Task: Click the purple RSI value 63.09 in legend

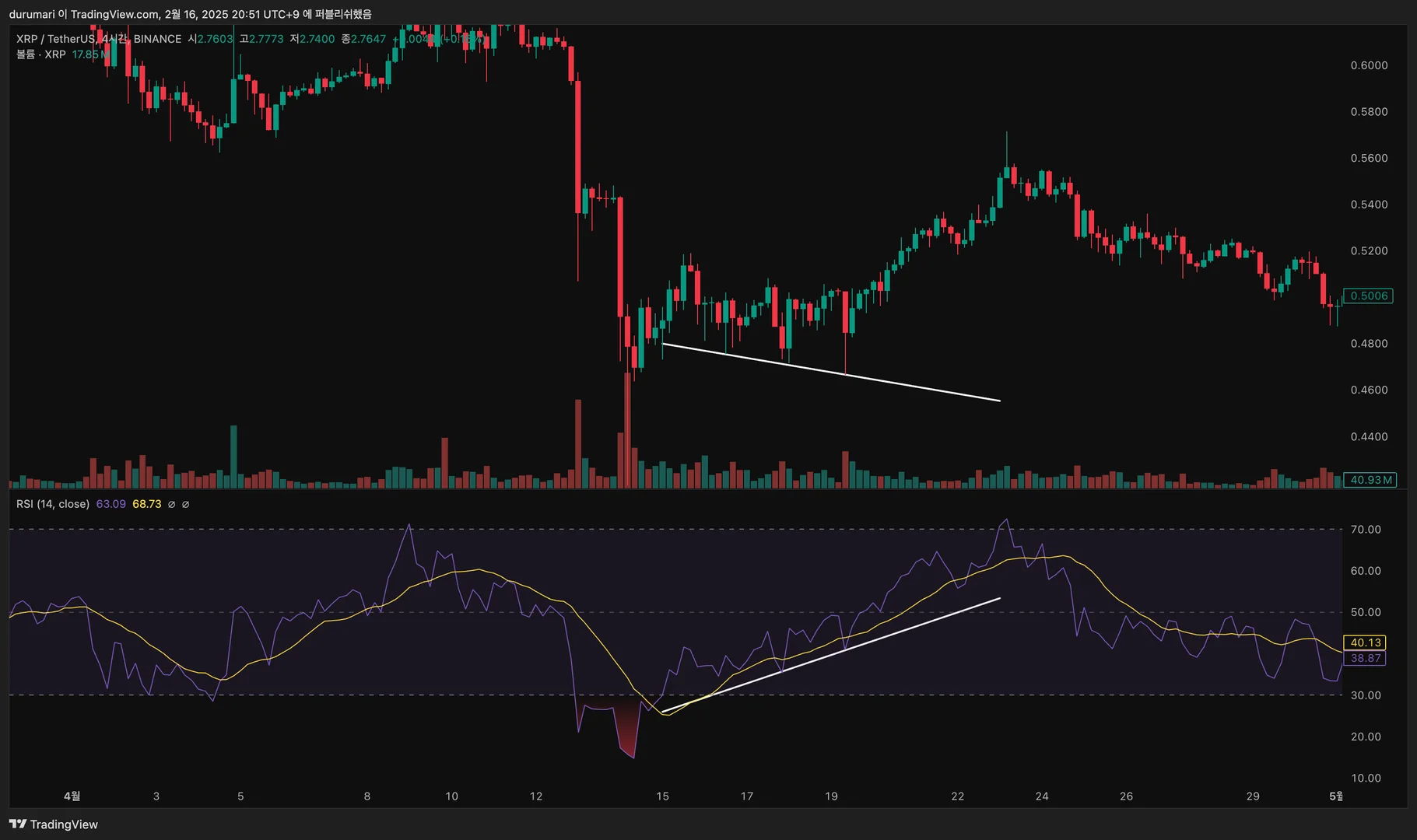Action: [x=110, y=504]
